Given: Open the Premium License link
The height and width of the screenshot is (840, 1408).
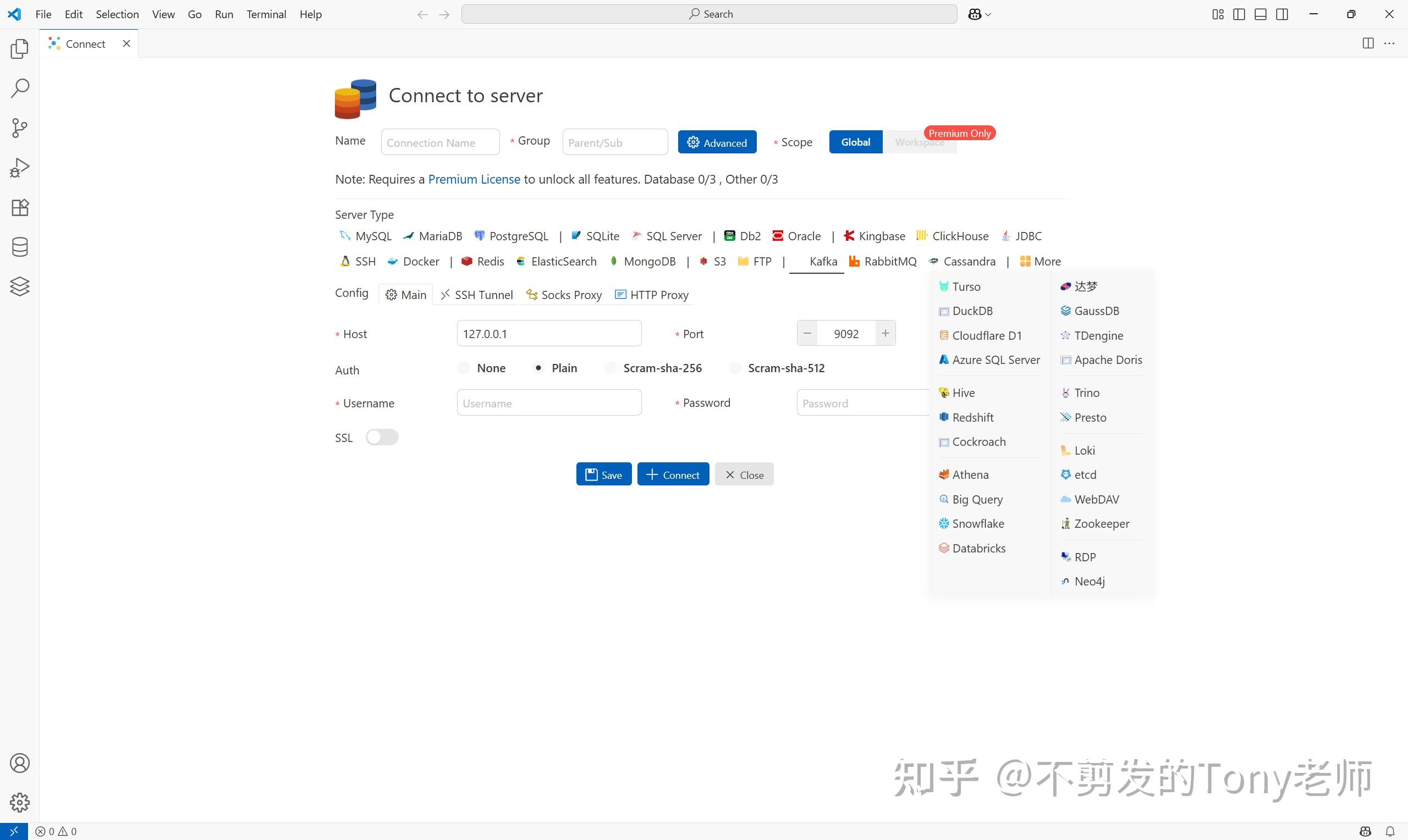Looking at the screenshot, I should (x=474, y=179).
